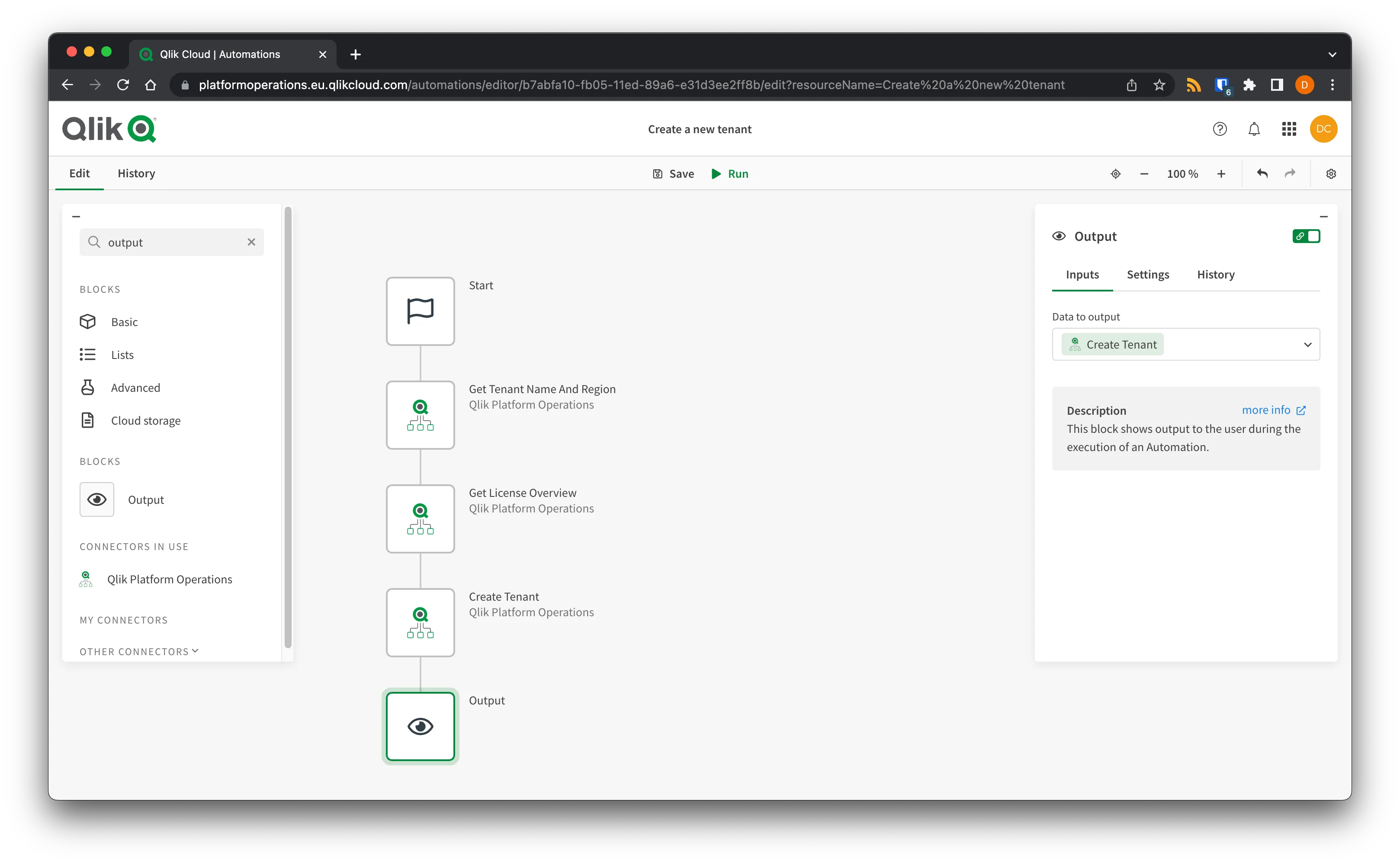Viewport: 1400px width, 864px height.
Task: Click the search input field in sidebar
Action: tap(170, 241)
